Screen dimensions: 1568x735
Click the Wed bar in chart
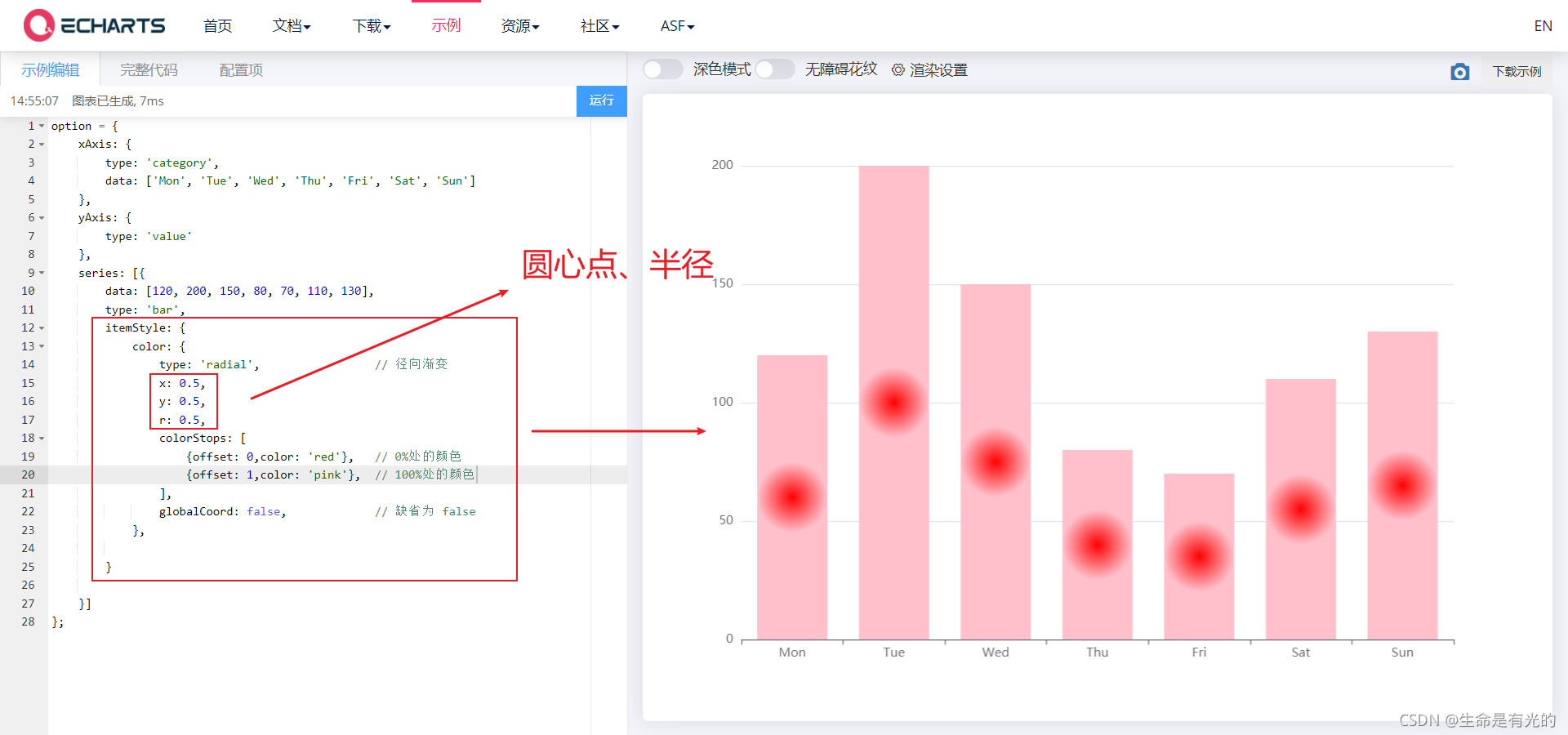996,461
